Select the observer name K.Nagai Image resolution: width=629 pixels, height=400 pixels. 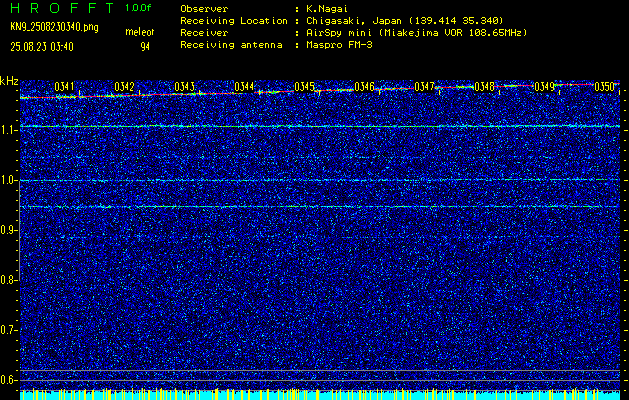[x=327, y=9]
